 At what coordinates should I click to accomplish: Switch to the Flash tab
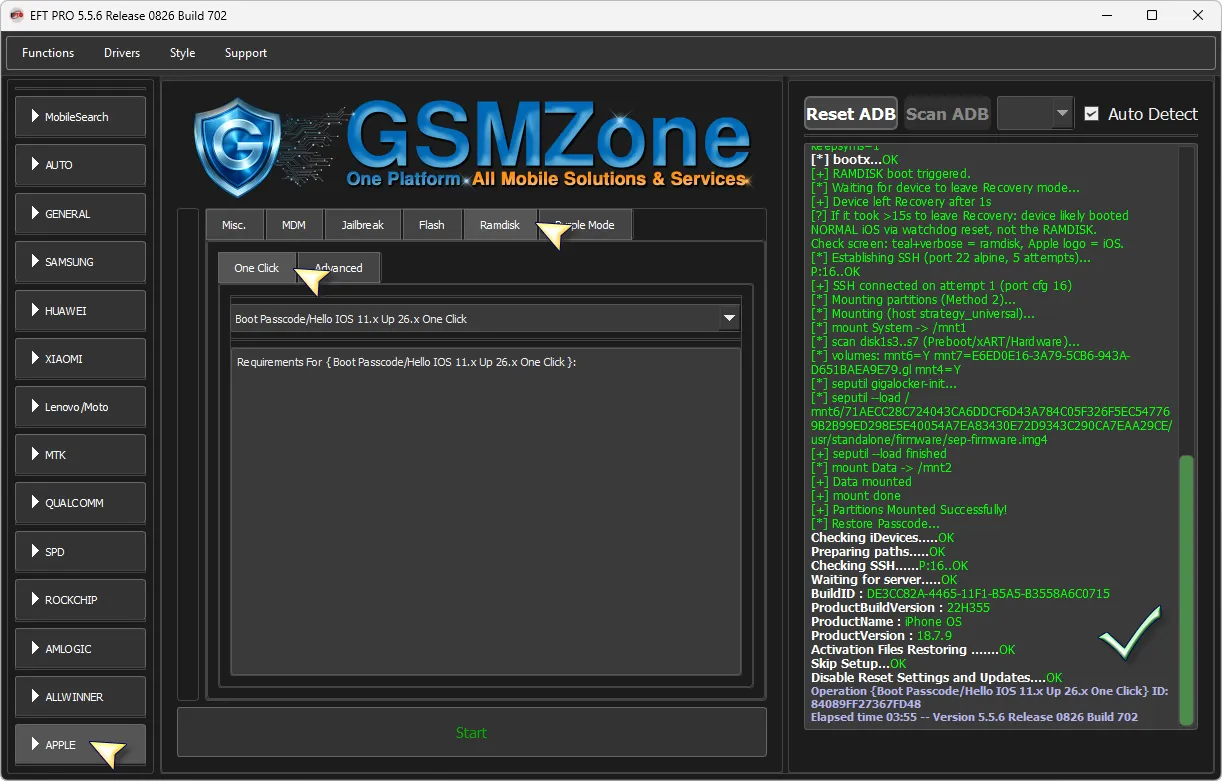(x=432, y=225)
